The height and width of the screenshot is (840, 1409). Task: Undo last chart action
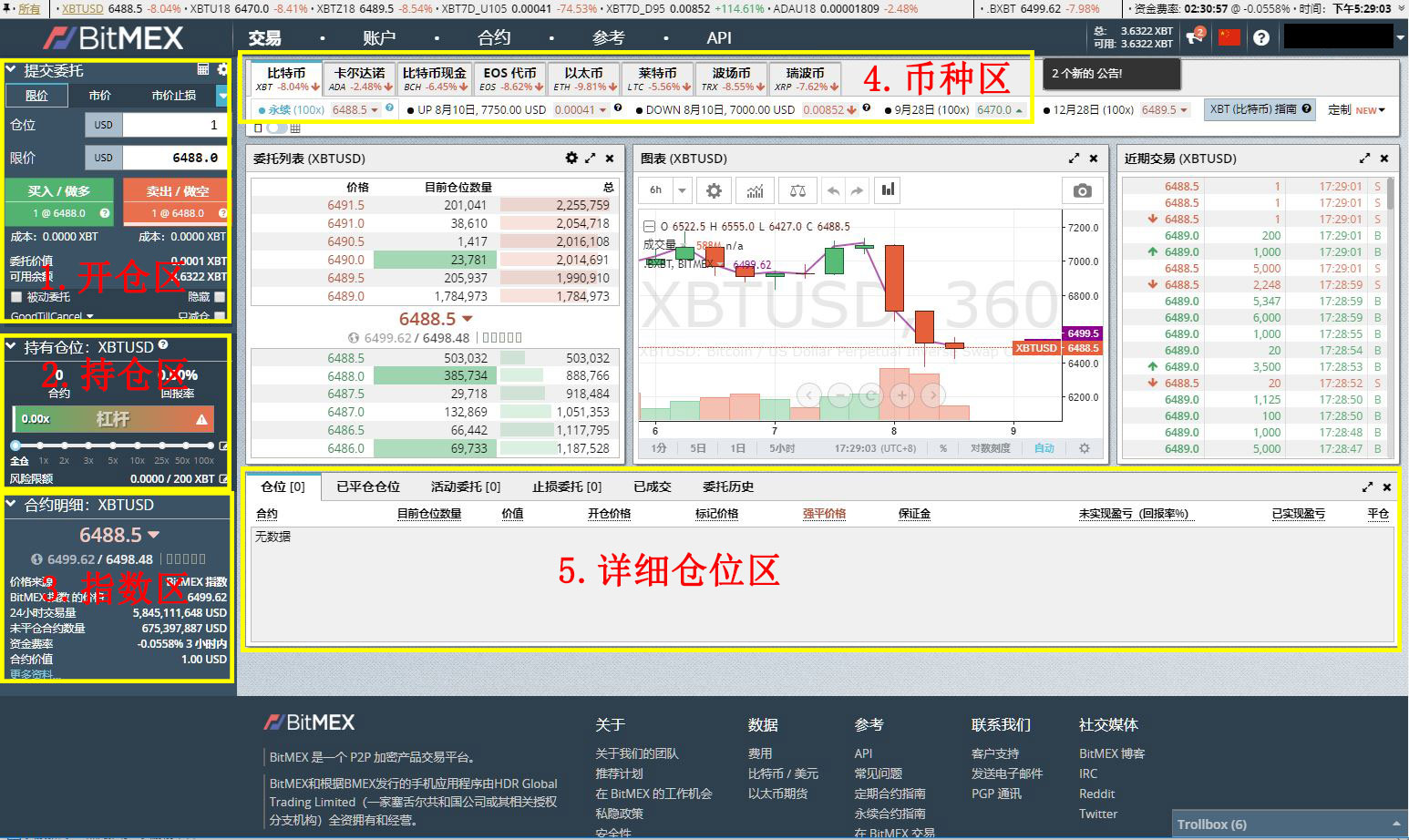click(x=832, y=190)
